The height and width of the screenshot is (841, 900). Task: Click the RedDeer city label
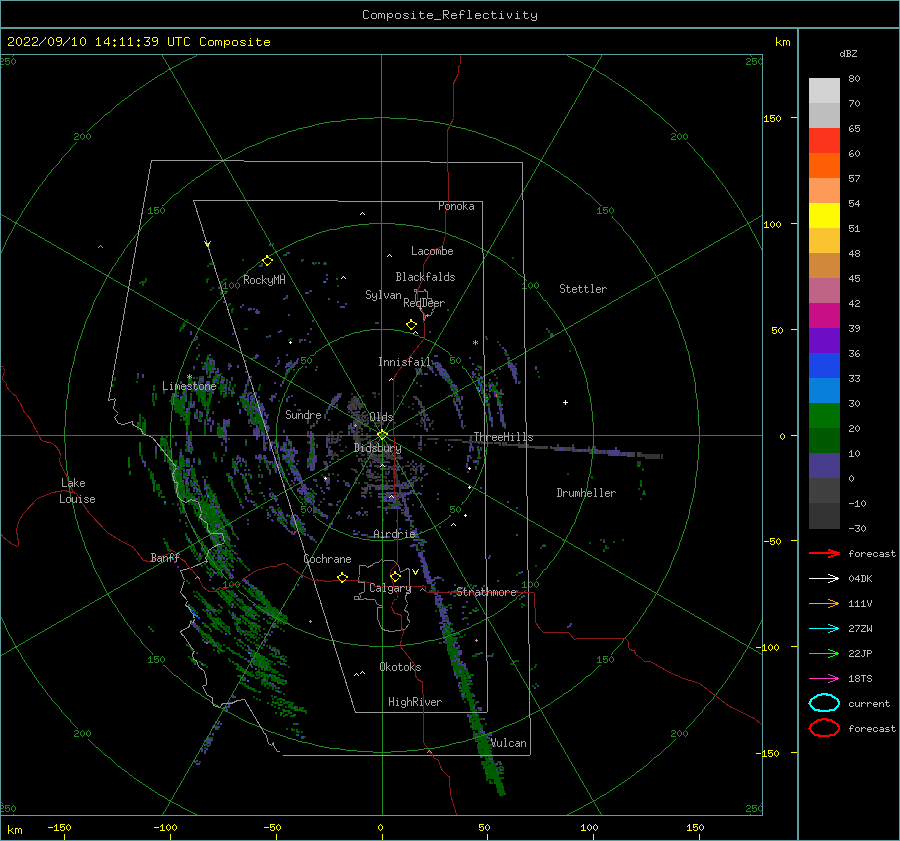pos(424,303)
